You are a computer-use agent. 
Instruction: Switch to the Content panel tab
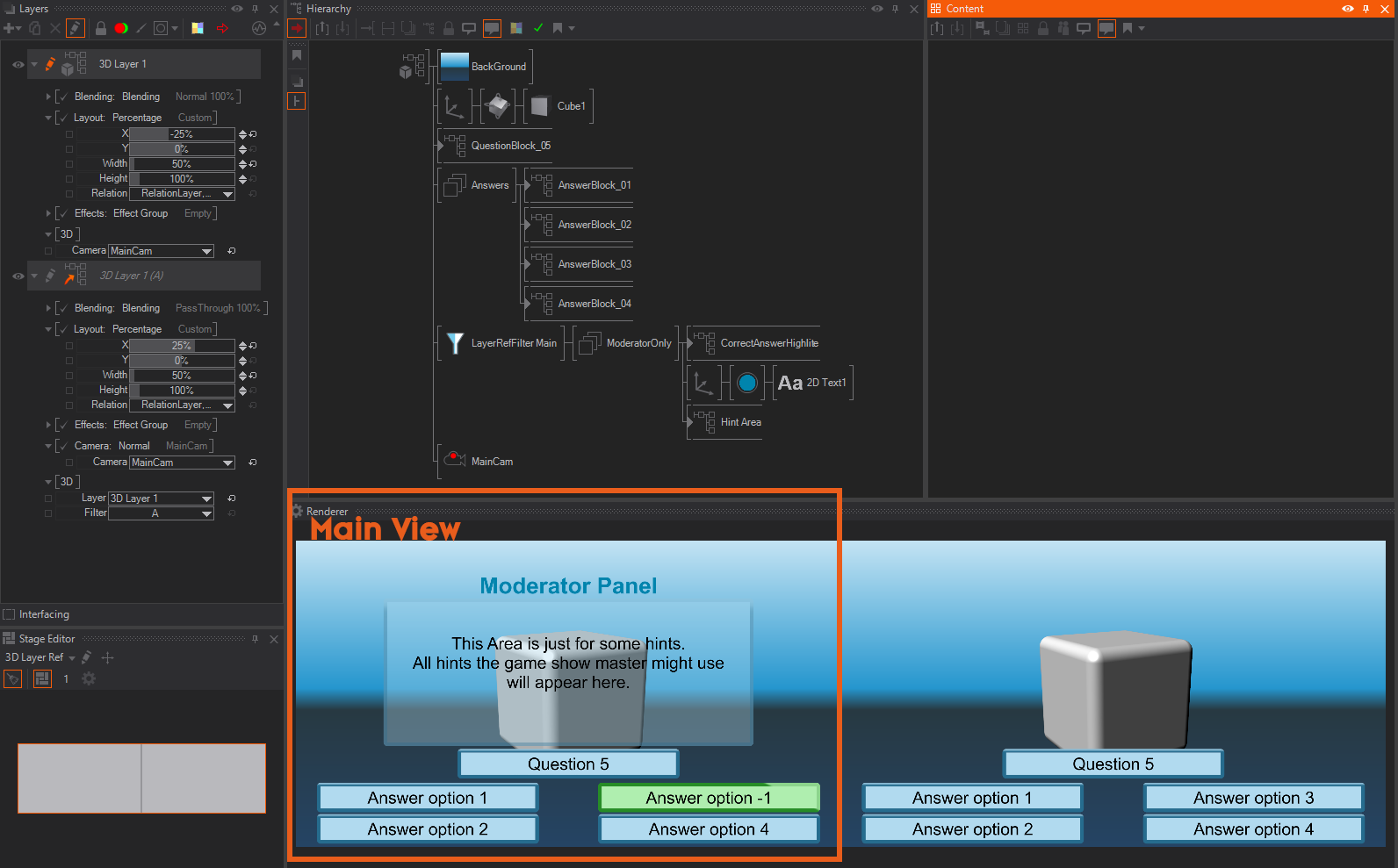click(963, 9)
